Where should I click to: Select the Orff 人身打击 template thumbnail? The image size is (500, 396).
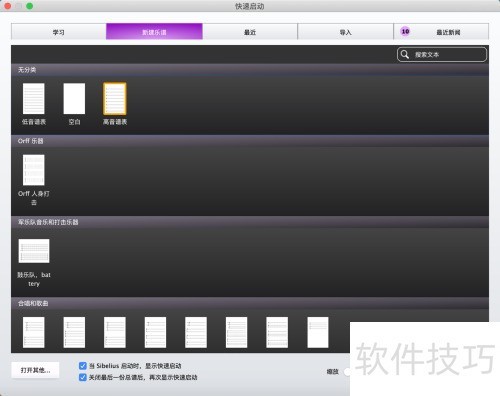point(34,170)
